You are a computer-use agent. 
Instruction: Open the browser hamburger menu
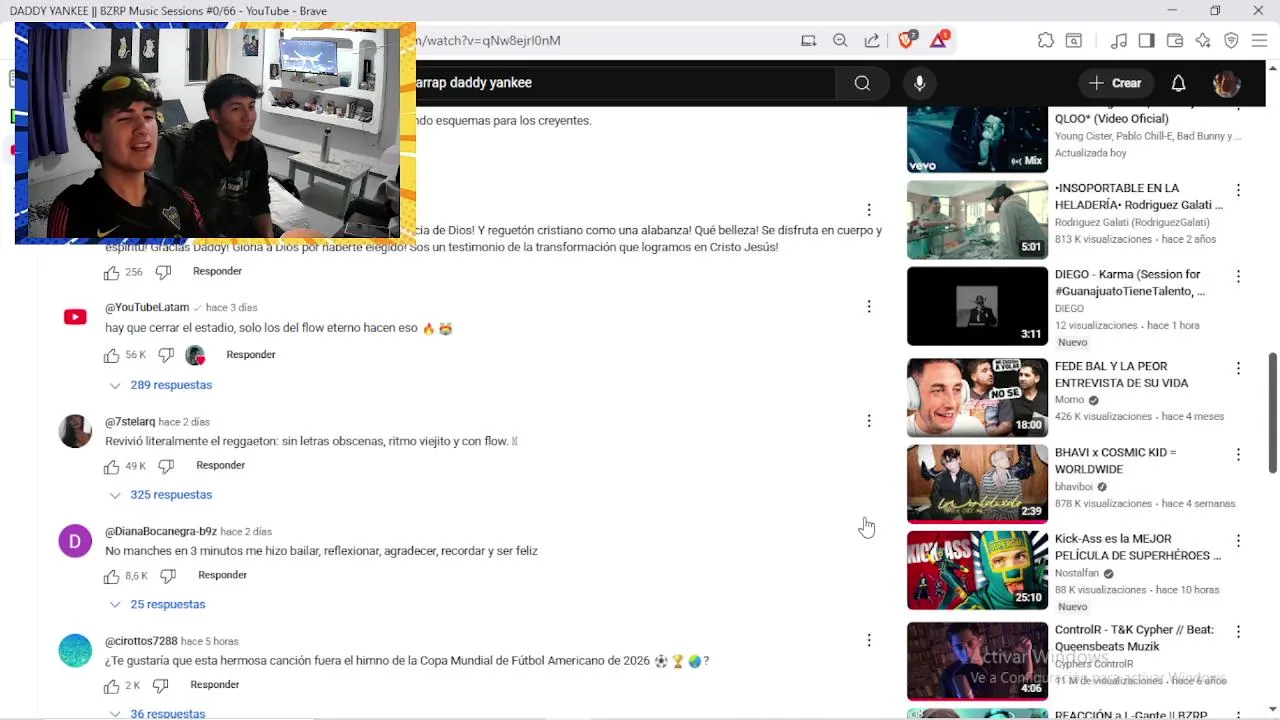coord(1259,40)
